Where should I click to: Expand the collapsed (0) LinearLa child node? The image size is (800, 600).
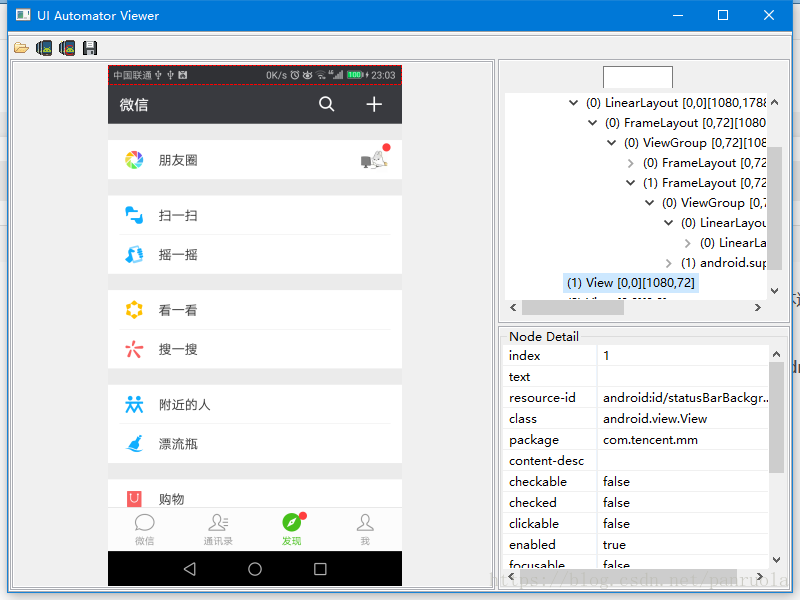point(688,243)
